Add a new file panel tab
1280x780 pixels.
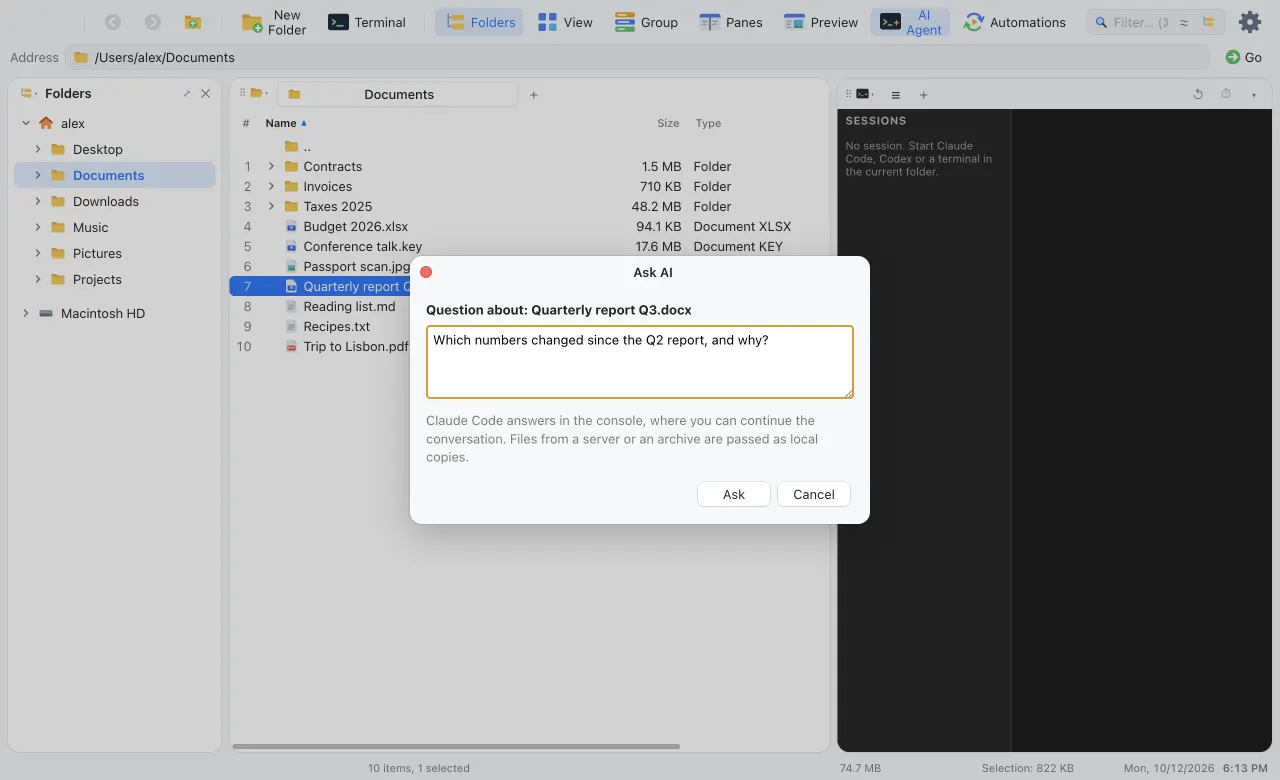point(534,95)
